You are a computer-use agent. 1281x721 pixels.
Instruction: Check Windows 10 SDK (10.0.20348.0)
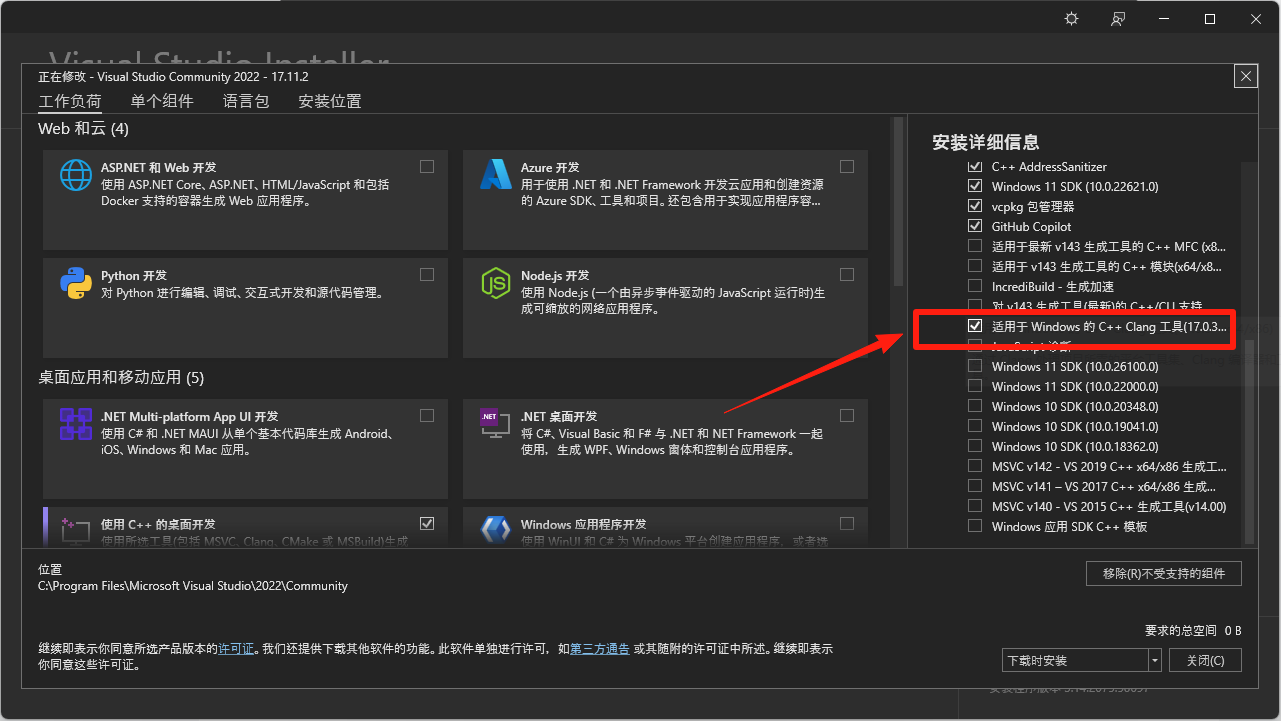click(975, 406)
